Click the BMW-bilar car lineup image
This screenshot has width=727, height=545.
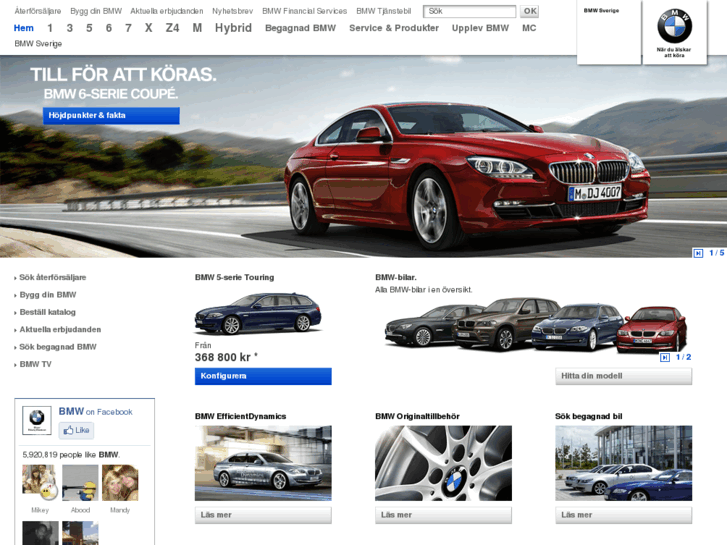point(536,326)
